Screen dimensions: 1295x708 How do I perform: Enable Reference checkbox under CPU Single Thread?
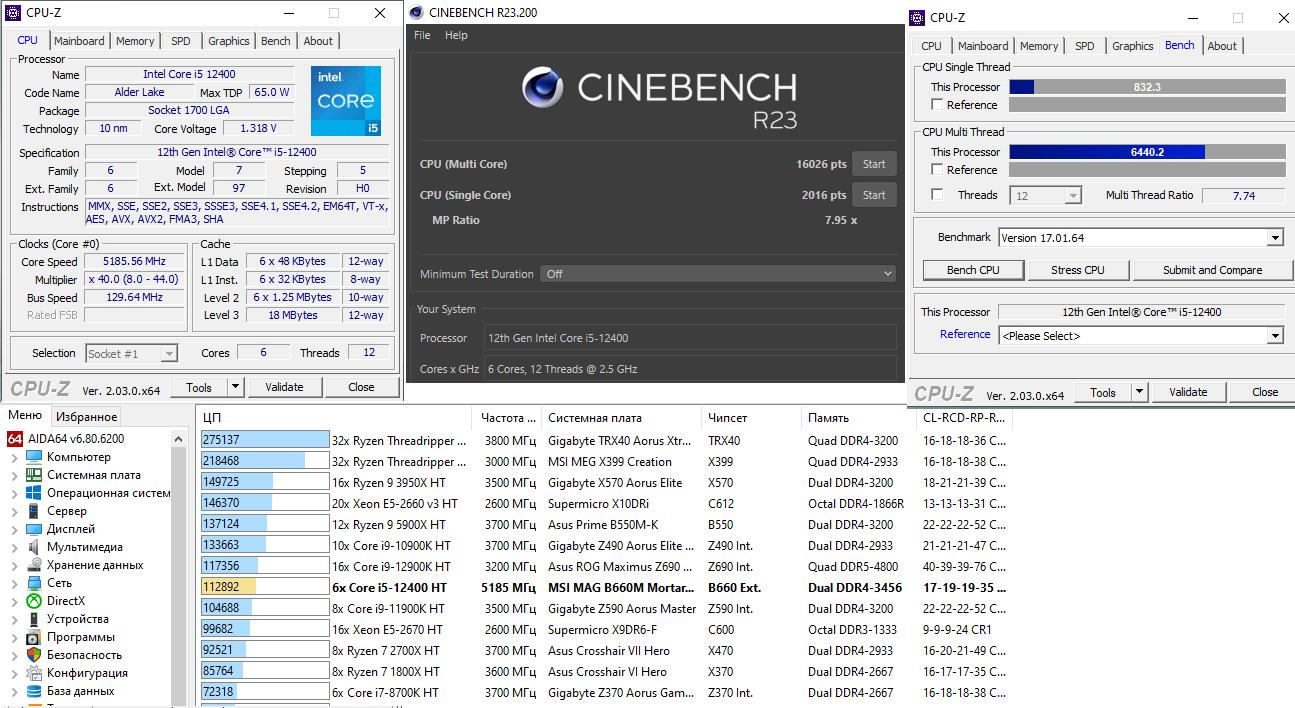(937, 105)
